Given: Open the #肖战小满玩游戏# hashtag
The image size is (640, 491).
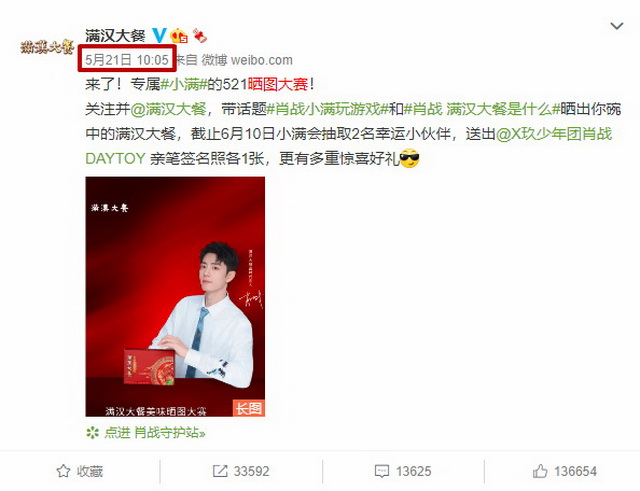Looking at the screenshot, I should coord(327,109).
